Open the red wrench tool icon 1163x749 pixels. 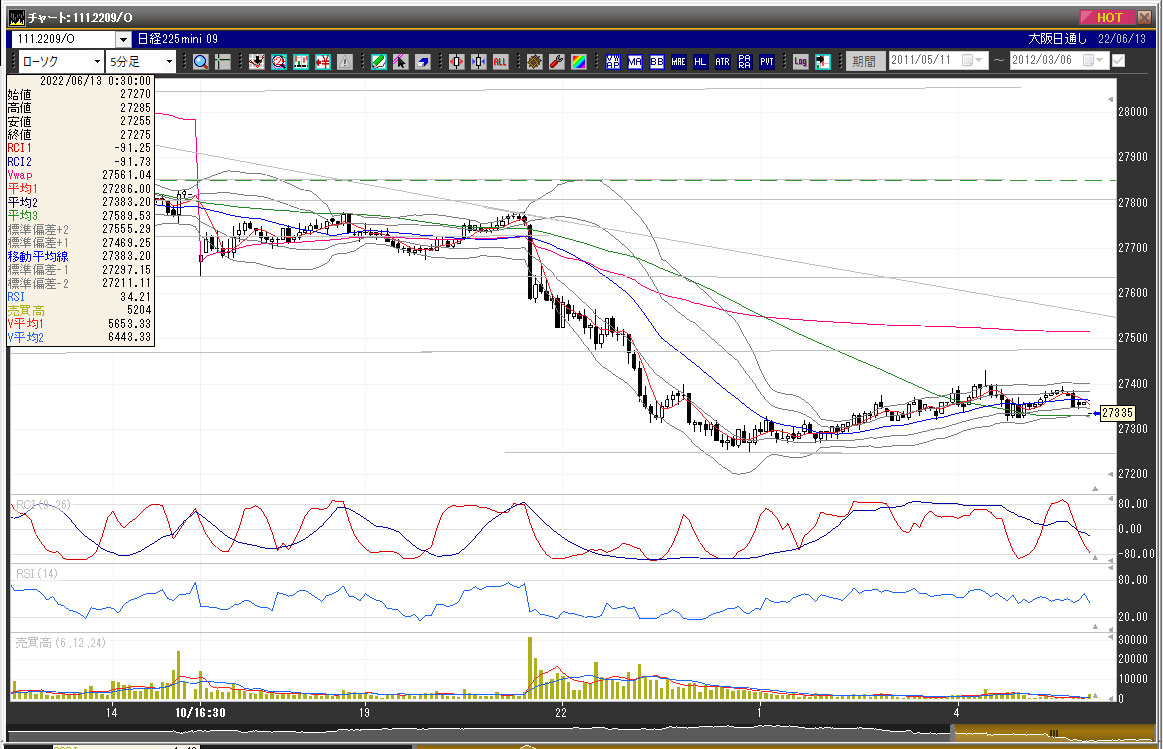(x=556, y=62)
